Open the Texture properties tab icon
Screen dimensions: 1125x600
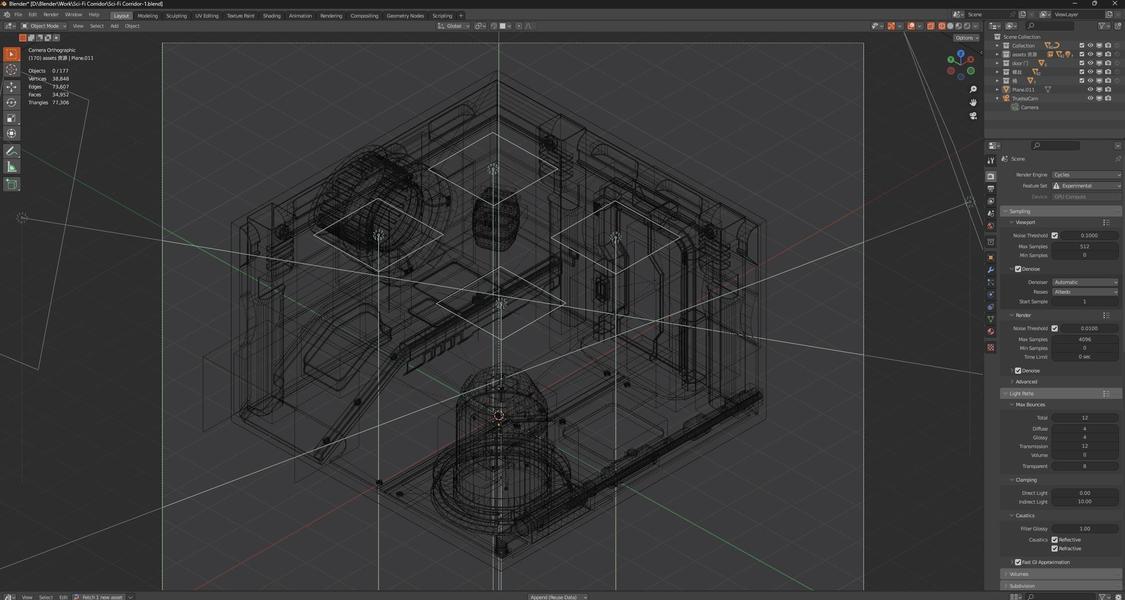[991, 347]
